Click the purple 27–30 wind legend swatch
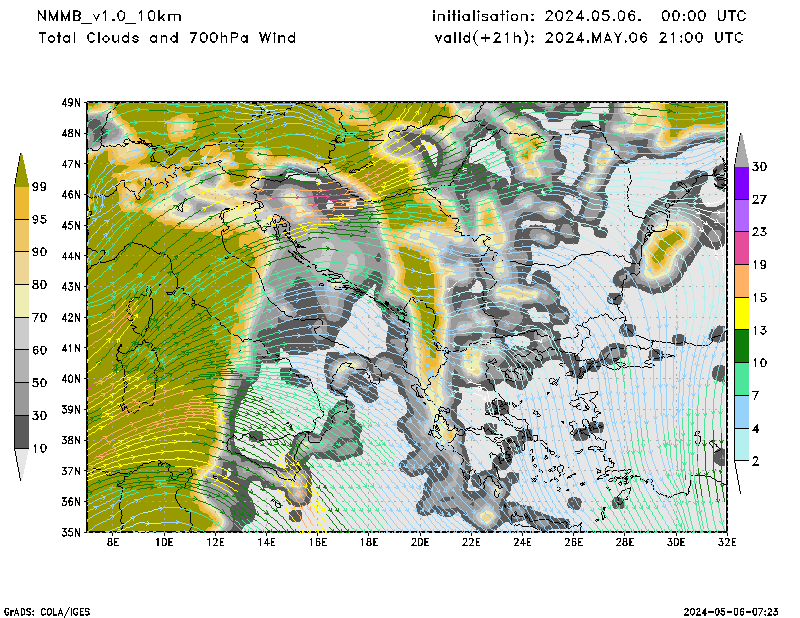The image size is (800, 618). pos(742,183)
